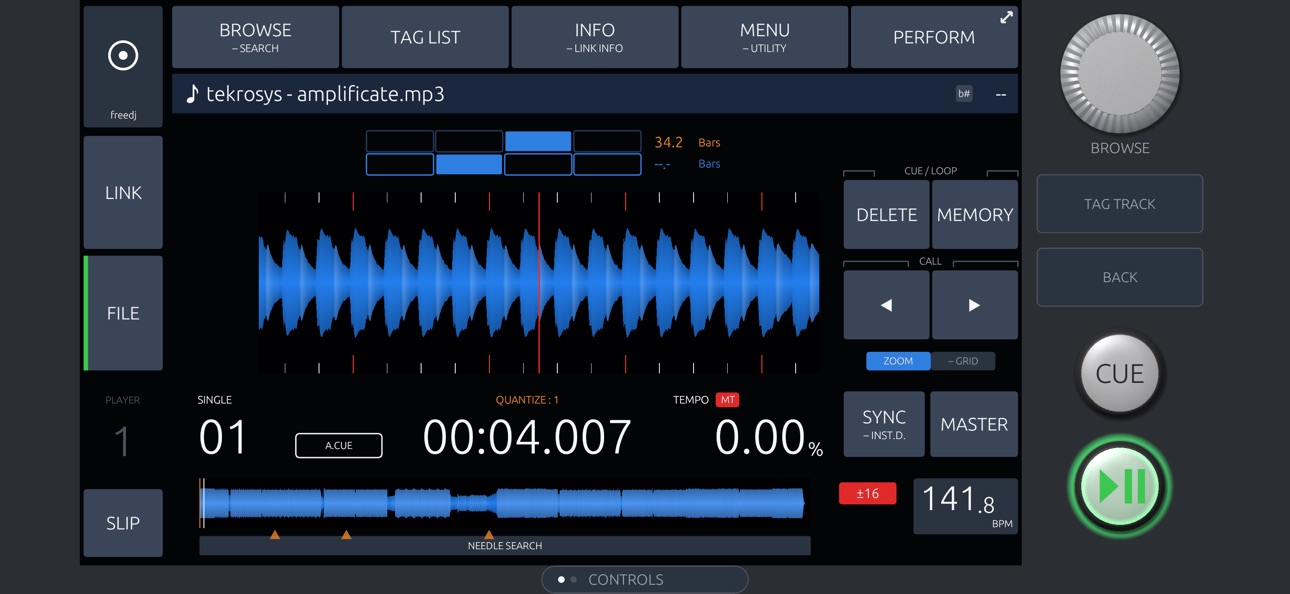Screen dimensions: 1290x594
Task: Click the expand fullscreen arrow icon
Action: [1006, 17]
